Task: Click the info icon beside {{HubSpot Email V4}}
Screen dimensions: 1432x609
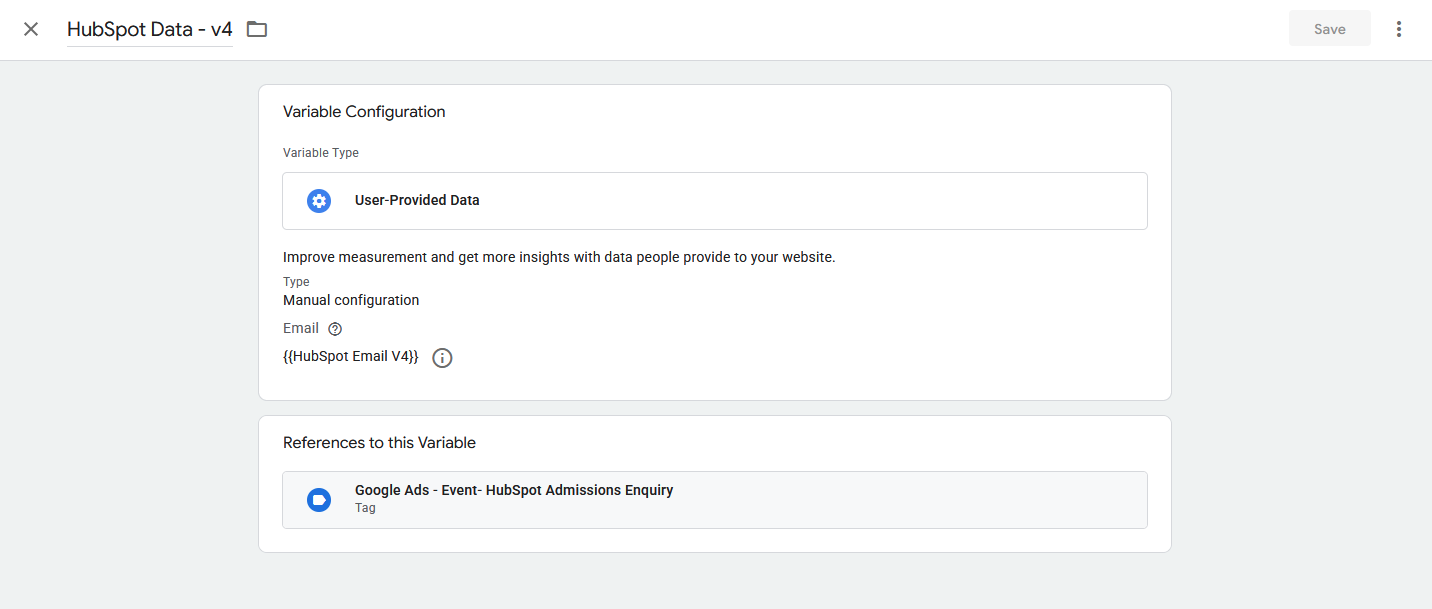Action: (x=442, y=358)
